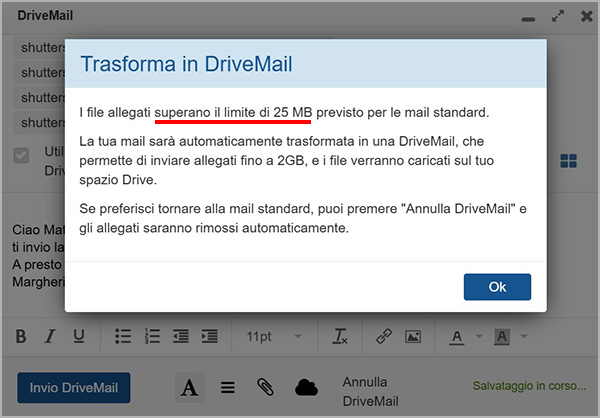
Task: Switch attachments to grid view
Action: [x=569, y=161]
